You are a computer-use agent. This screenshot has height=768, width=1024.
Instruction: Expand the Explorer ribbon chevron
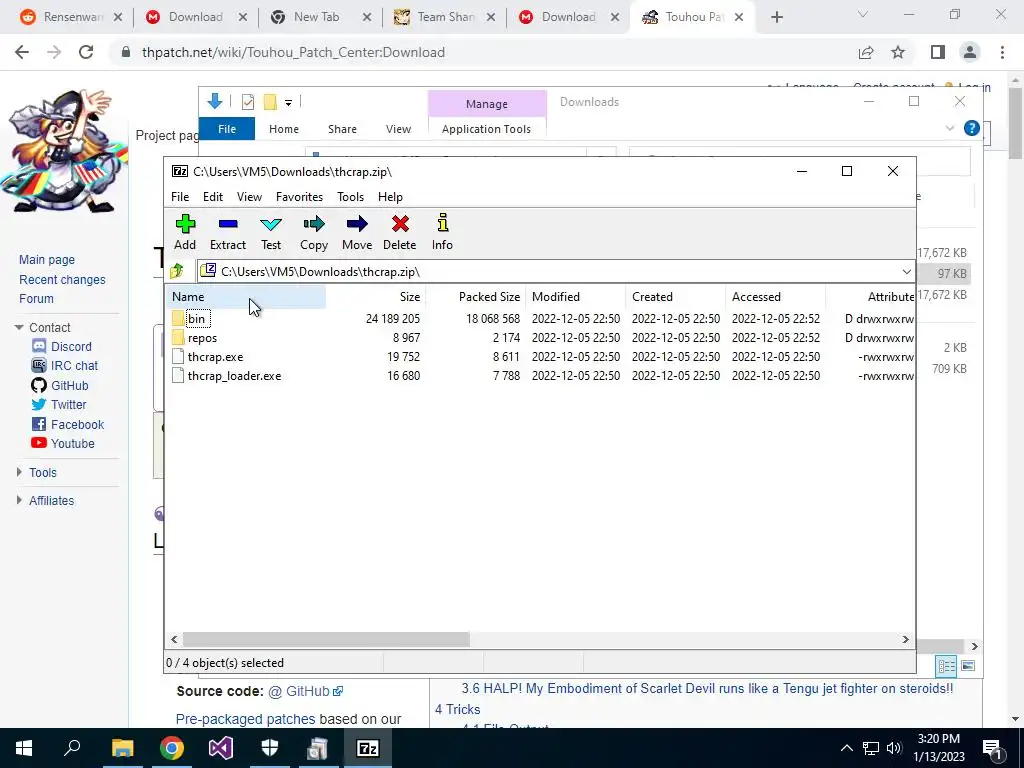pyautogui.click(x=950, y=129)
